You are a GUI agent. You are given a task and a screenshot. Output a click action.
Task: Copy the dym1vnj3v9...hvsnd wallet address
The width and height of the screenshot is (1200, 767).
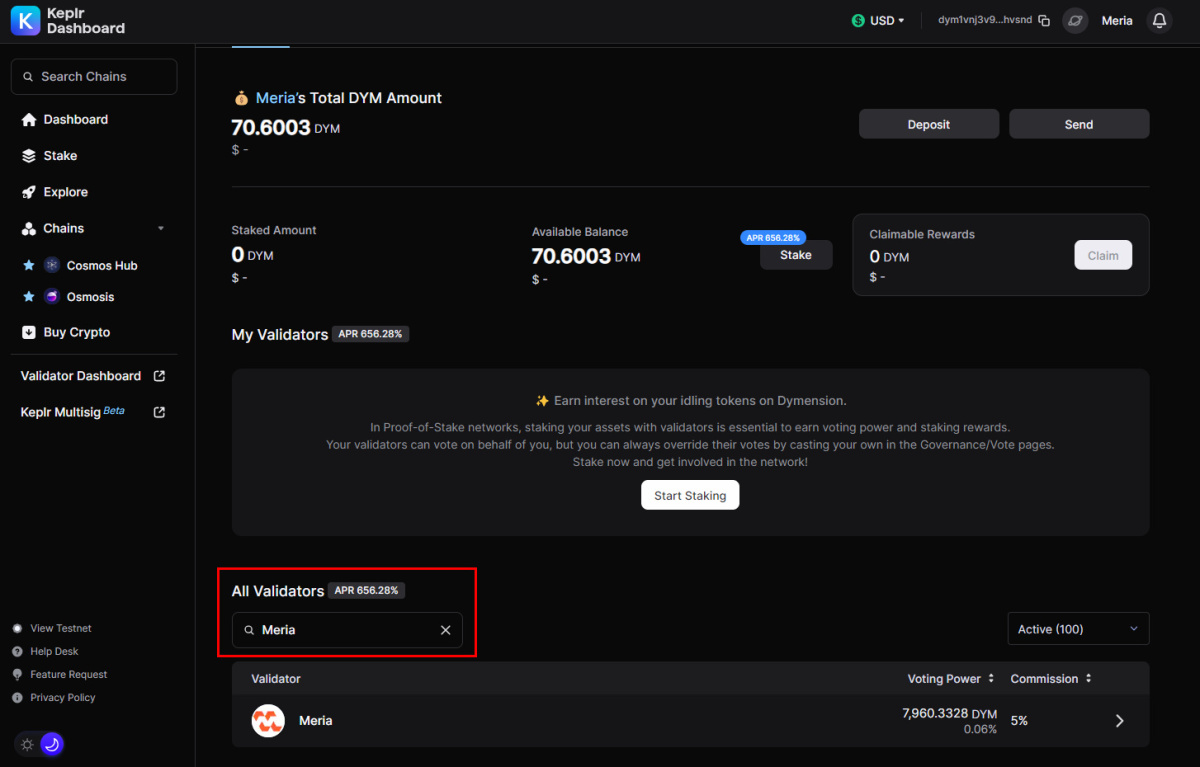tap(1044, 21)
